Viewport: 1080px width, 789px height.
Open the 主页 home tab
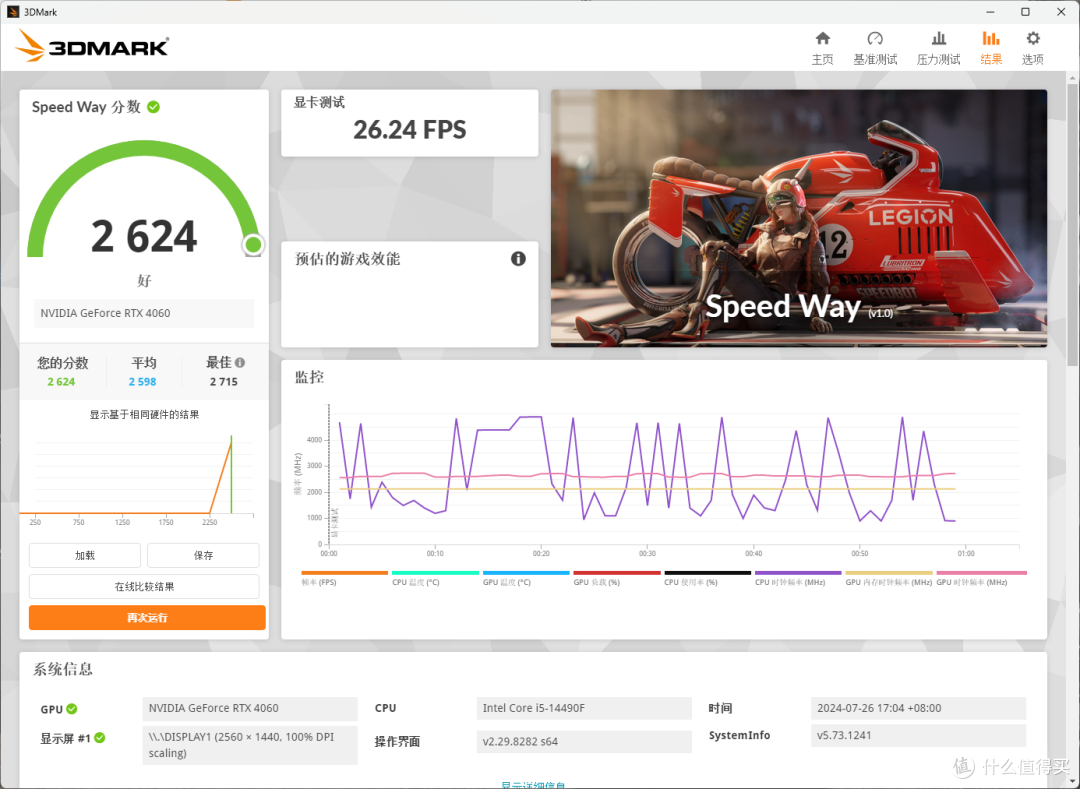(x=822, y=48)
